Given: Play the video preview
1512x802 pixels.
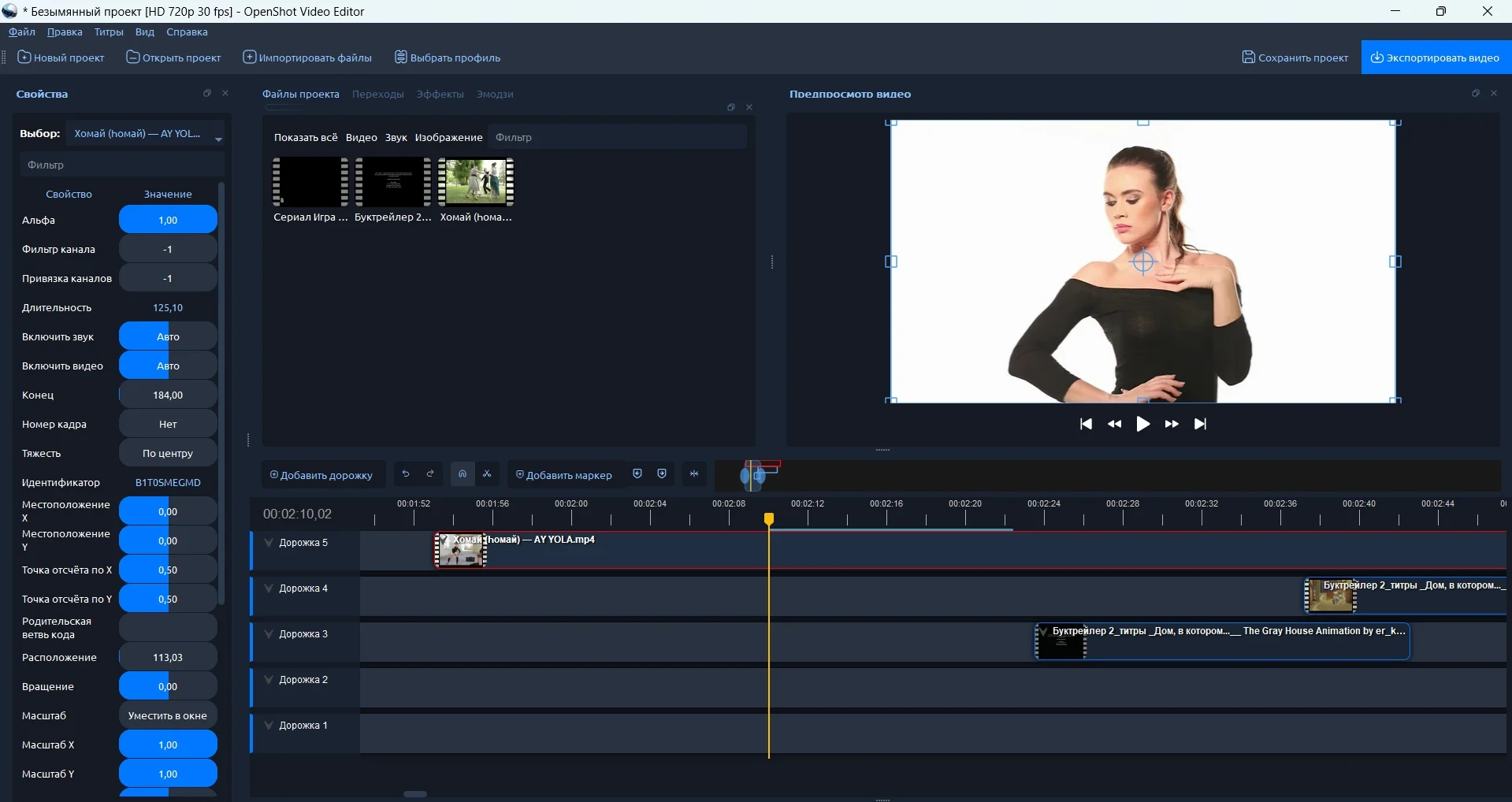Looking at the screenshot, I should tap(1142, 424).
